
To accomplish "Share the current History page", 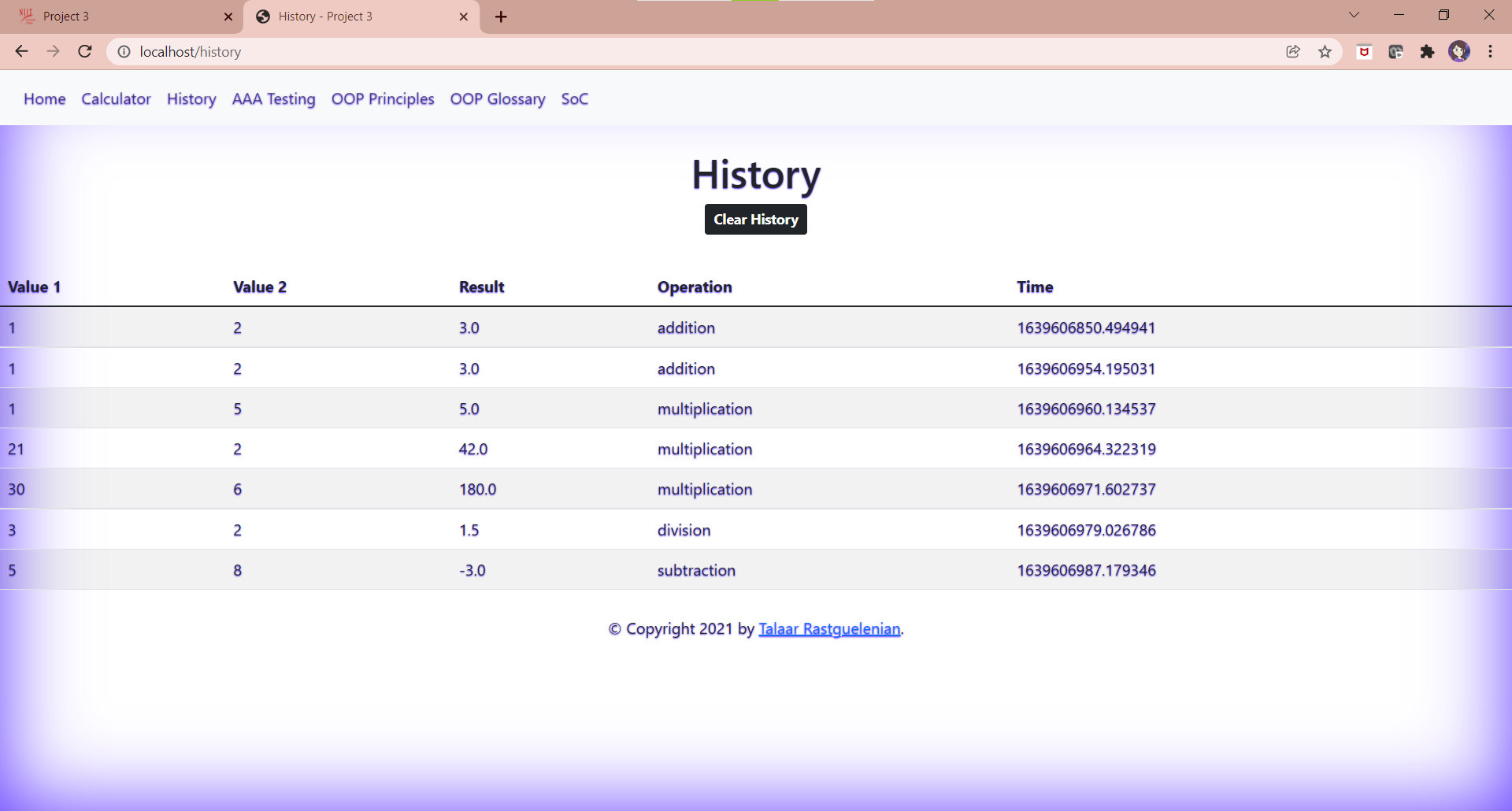I will tap(1293, 51).
